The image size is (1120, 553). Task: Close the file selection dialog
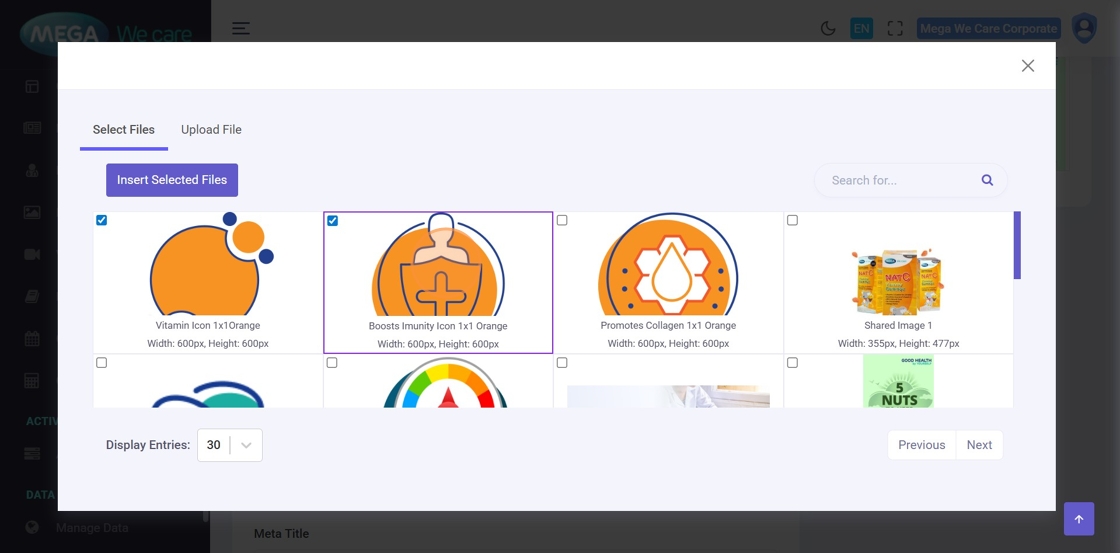click(x=1027, y=66)
